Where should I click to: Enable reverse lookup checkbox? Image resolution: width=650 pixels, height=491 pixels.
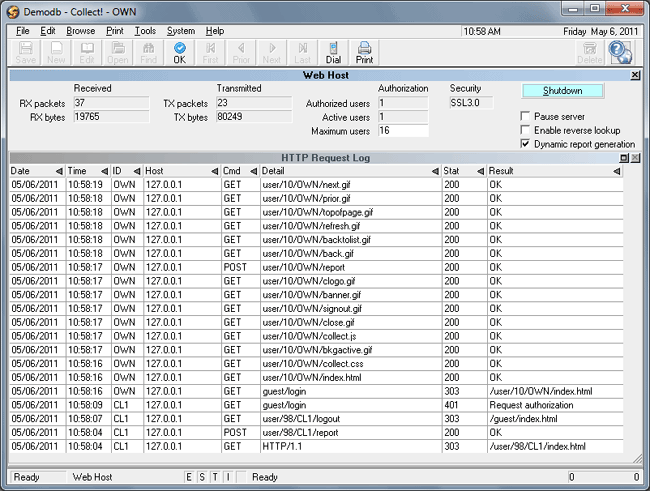525,130
